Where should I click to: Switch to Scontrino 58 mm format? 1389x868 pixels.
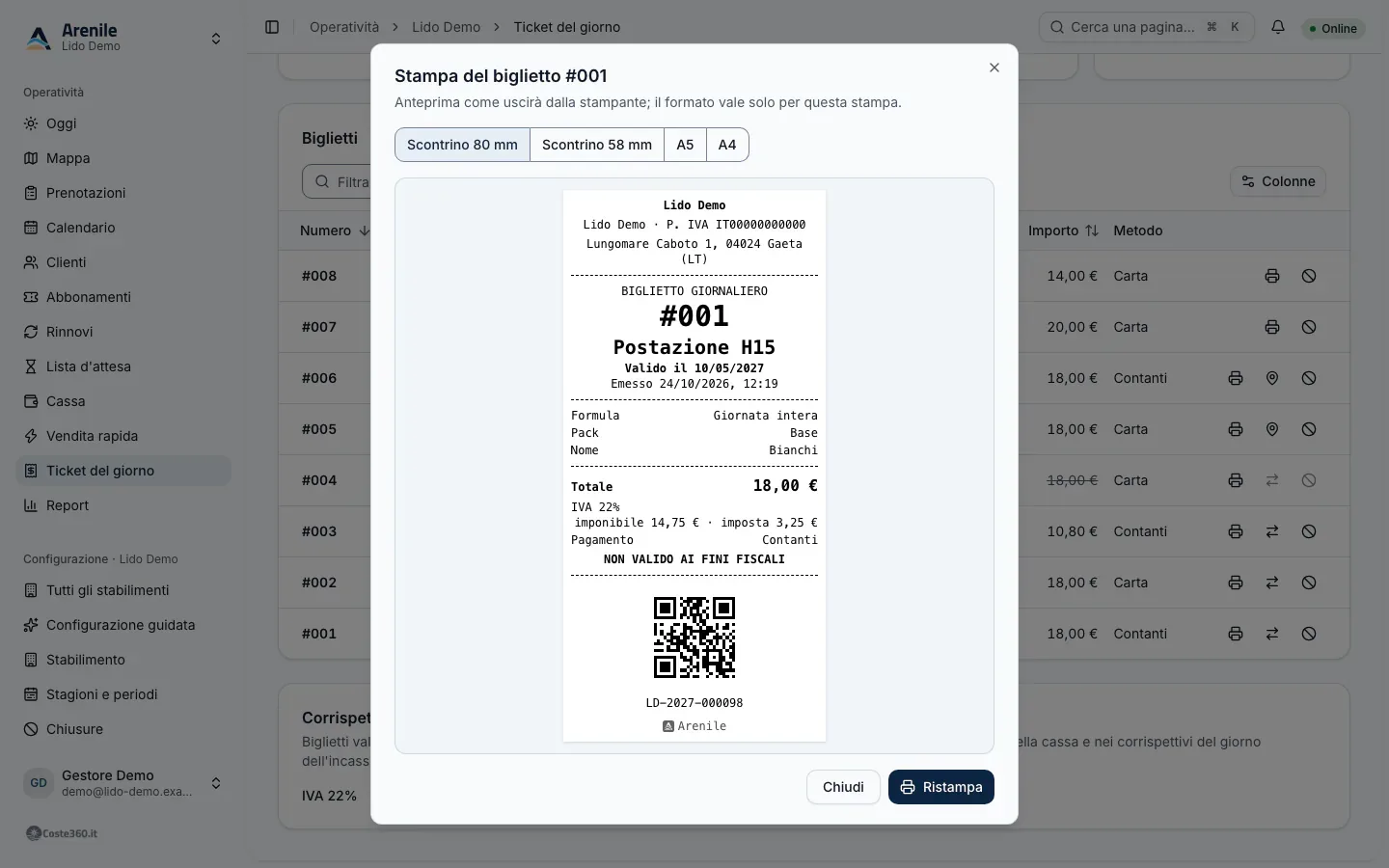[x=597, y=145]
